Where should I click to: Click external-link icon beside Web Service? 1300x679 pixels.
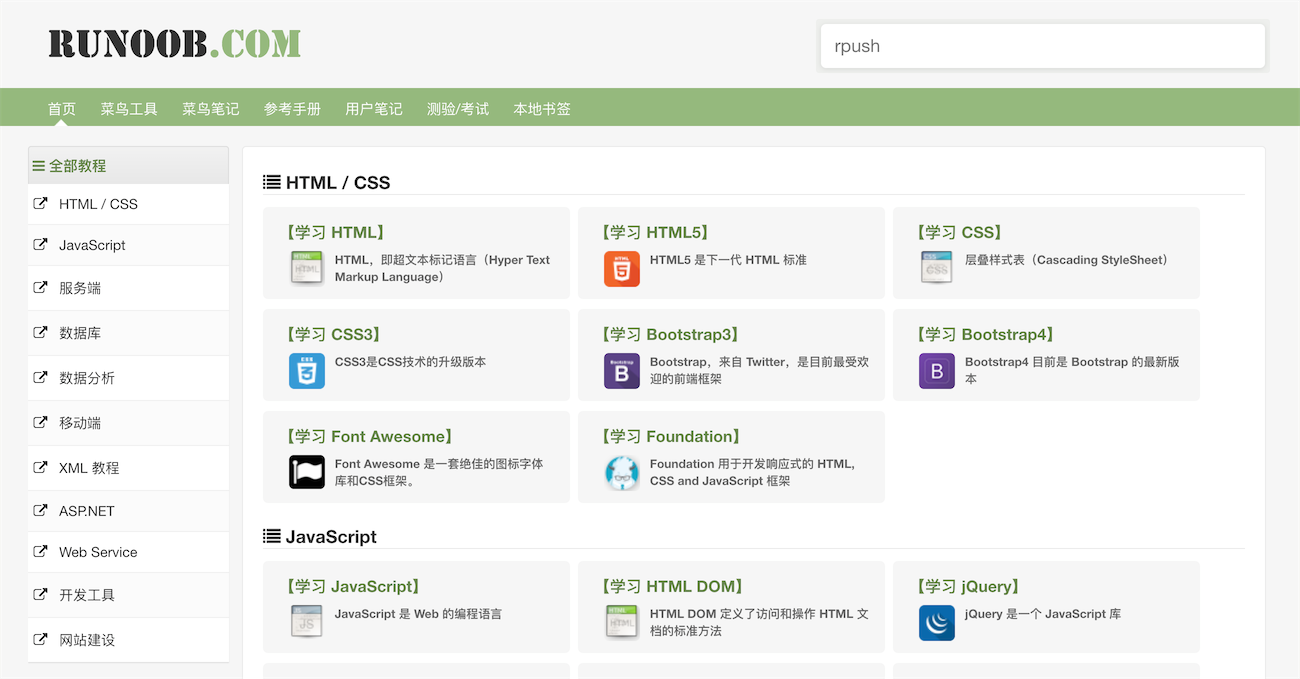click(x=41, y=552)
